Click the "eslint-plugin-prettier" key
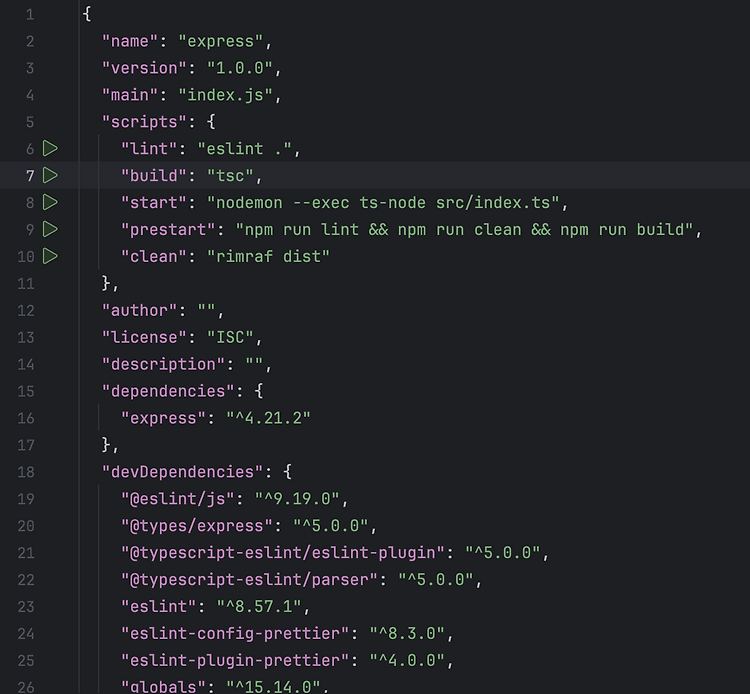The width and height of the screenshot is (750, 694). (x=235, y=661)
